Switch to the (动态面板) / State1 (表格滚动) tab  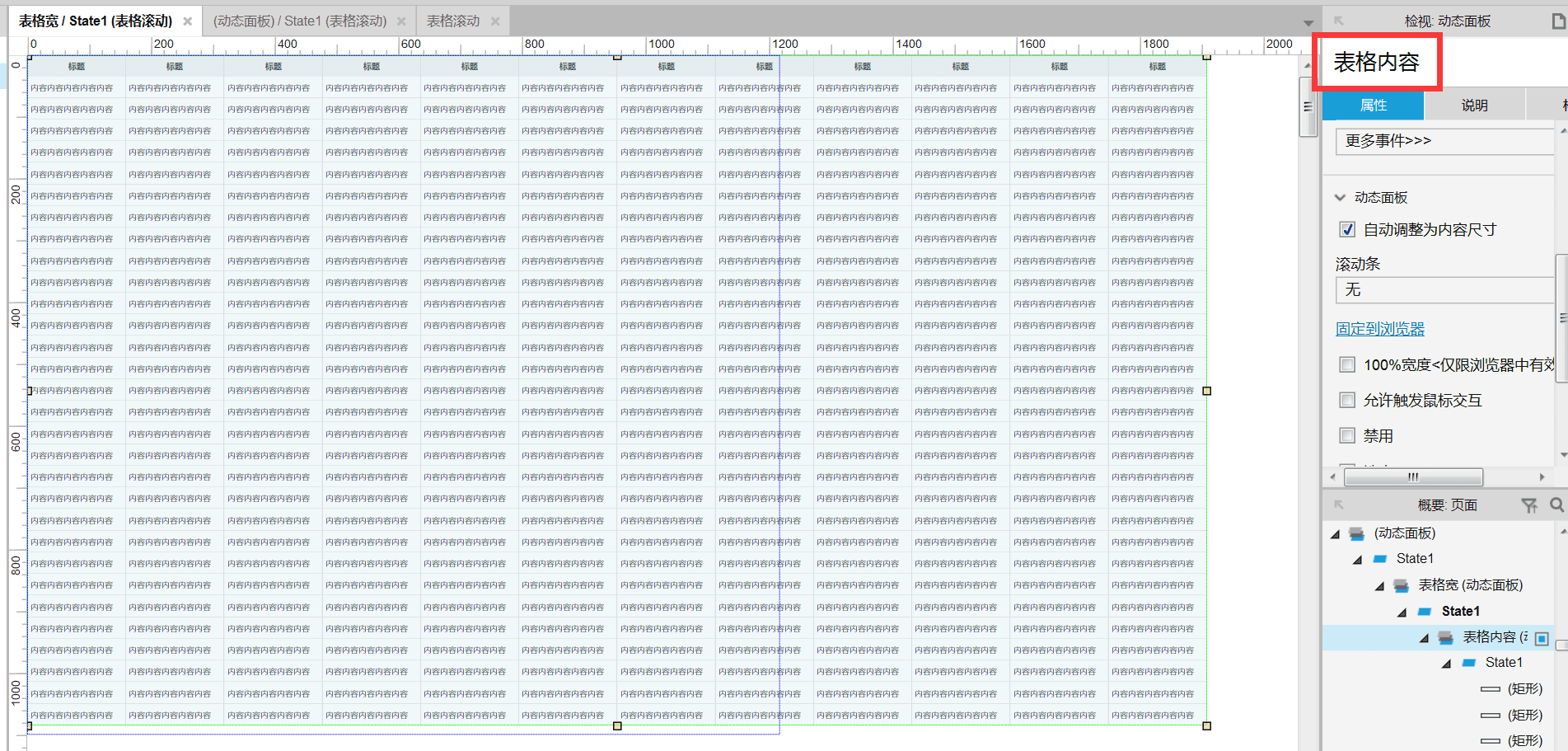coord(300,21)
